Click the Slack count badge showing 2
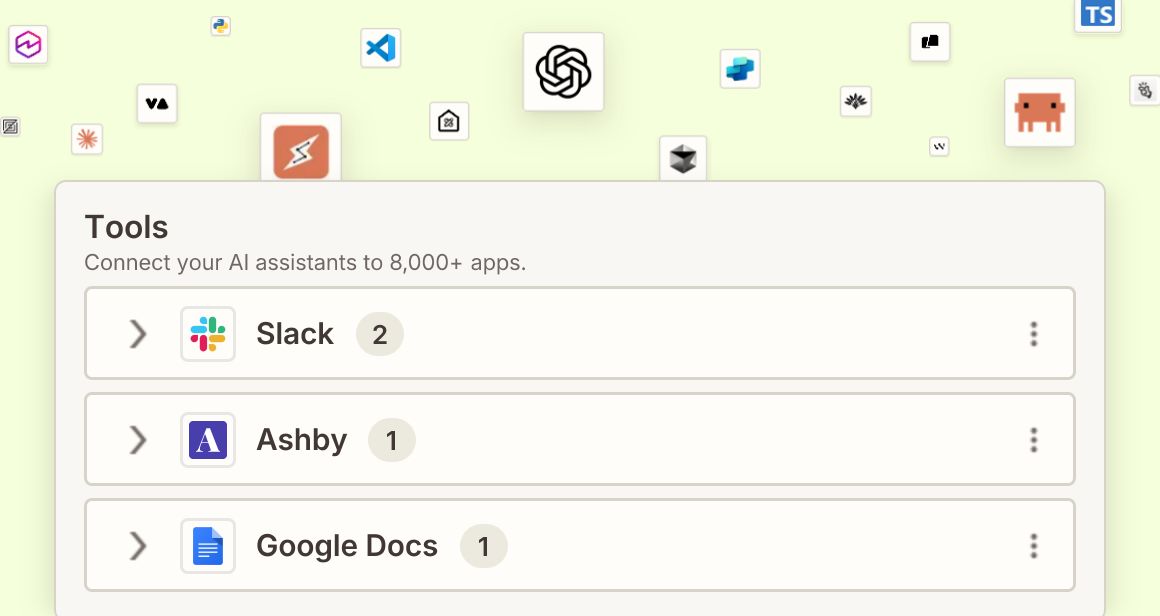Viewport: 1160px width, 616px height. [x=380, y=334]
